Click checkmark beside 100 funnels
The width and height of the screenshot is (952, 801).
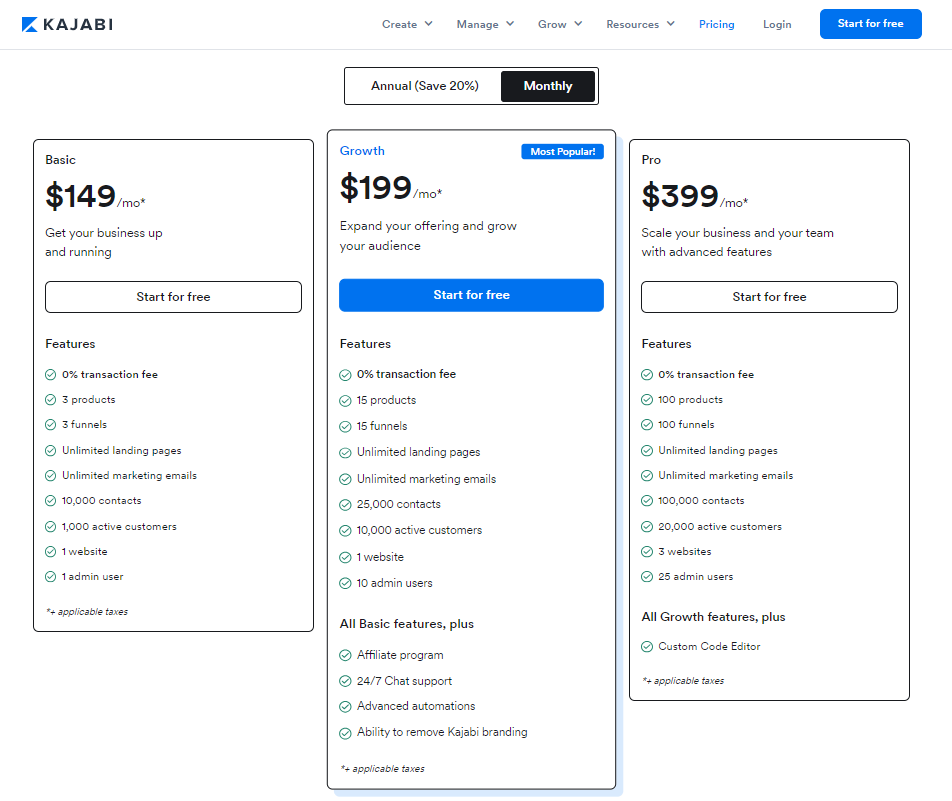[647, 424]
